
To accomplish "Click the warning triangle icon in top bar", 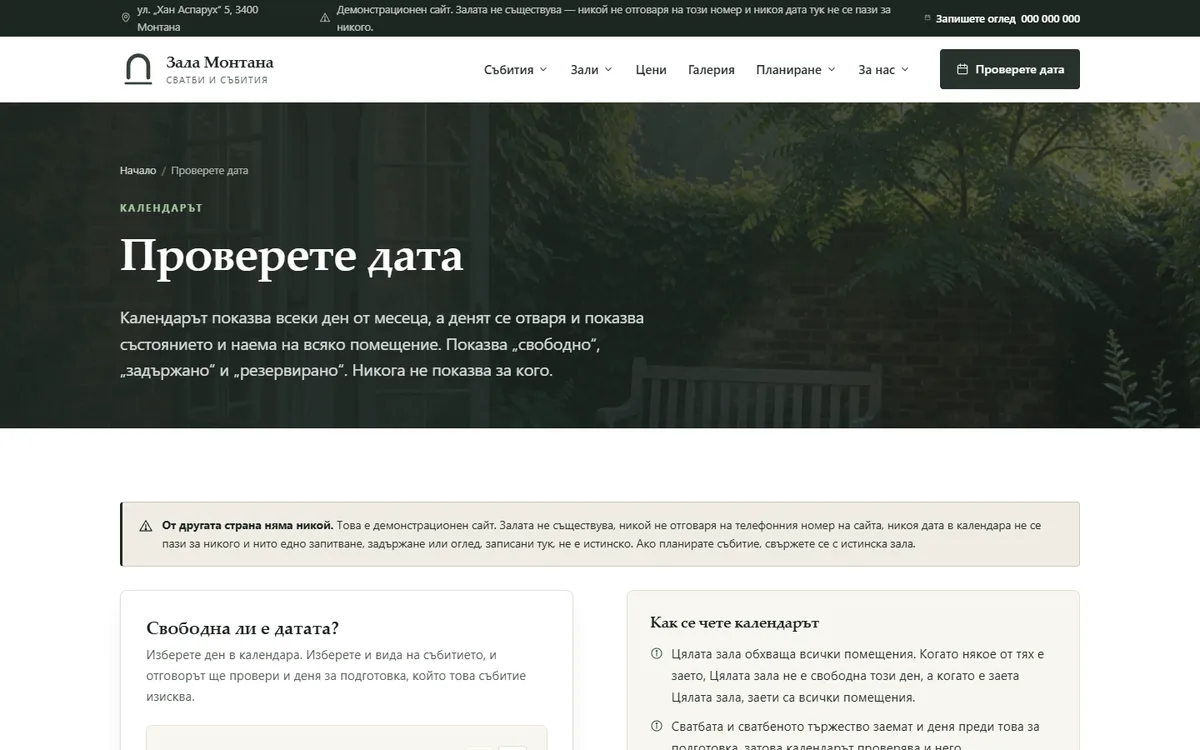I will pos(325,18).
